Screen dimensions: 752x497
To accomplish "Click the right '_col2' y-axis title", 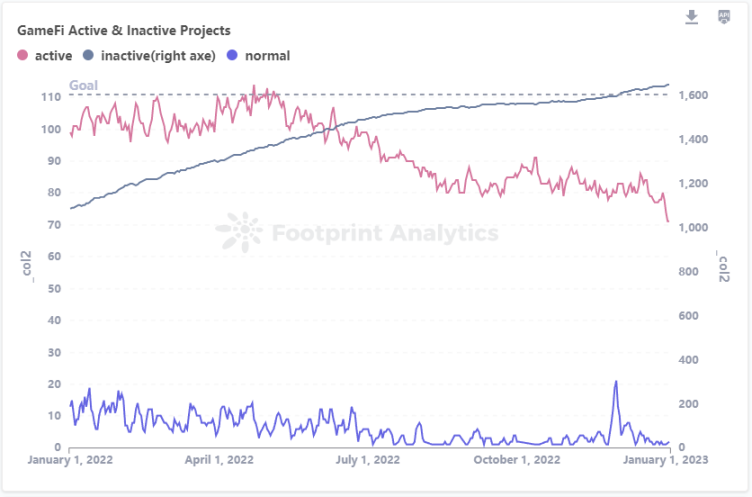I will pyautogui.click(x=722, y=264).
